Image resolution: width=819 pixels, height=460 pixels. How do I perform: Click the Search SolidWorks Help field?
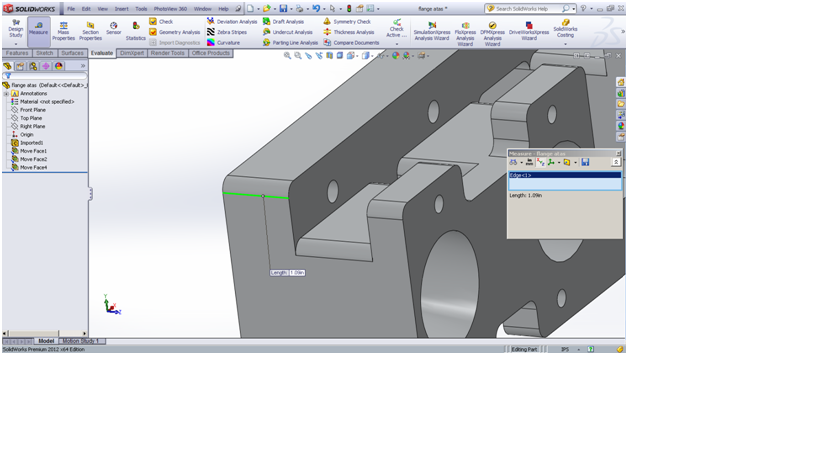click(x=527, y=9)
